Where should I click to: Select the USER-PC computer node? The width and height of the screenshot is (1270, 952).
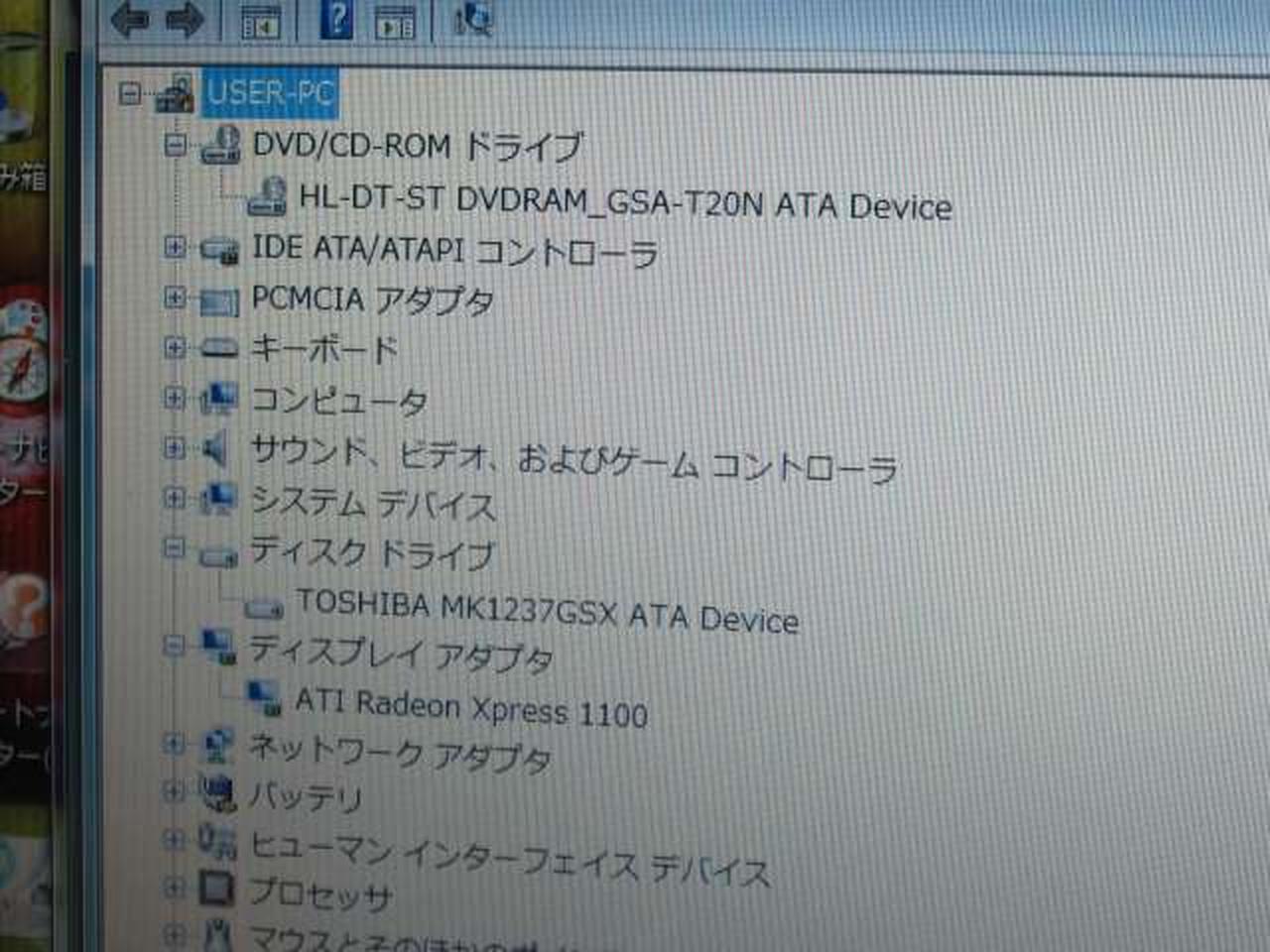[269, 94]
